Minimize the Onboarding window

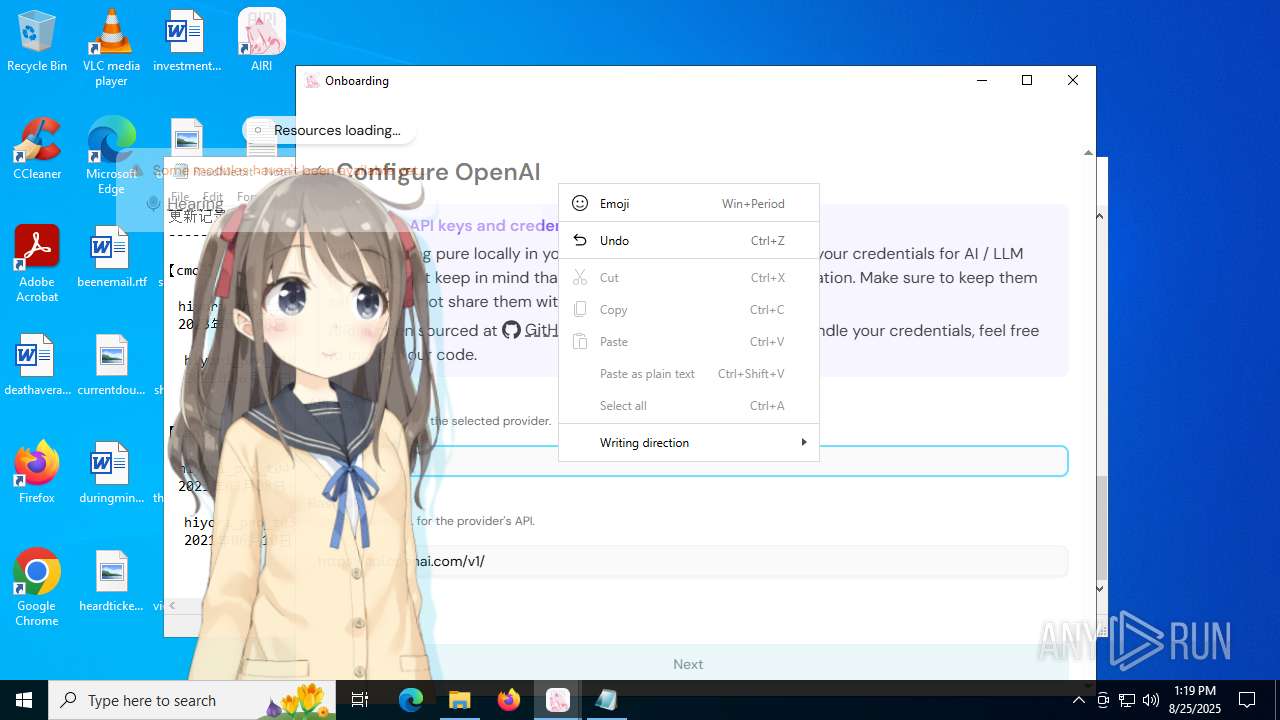click(981, 81)
